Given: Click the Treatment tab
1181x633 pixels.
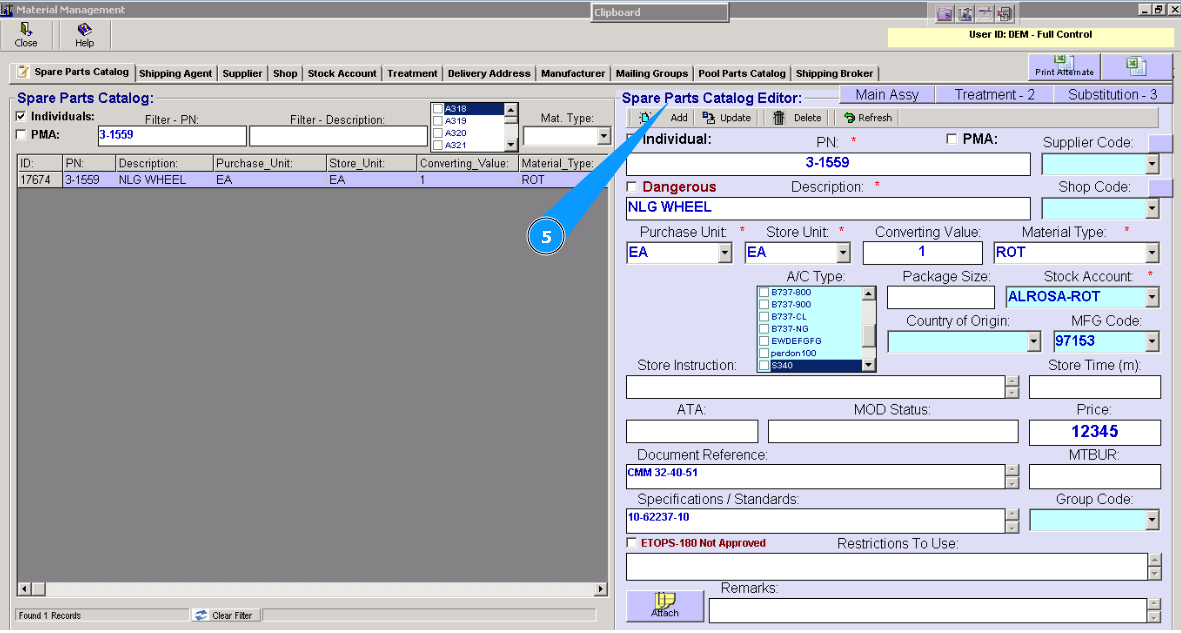Looking at the screenshot, I should [x=412, y=73].
